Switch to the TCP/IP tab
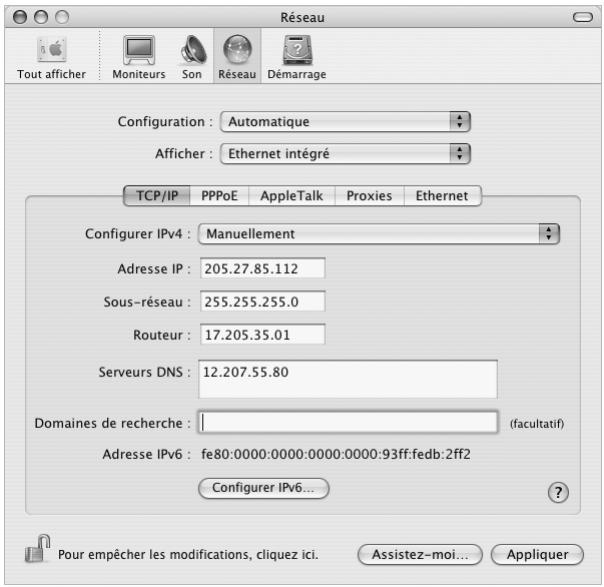Image resolution: width=604 pixels, height=587 pixels. point(157,196)
